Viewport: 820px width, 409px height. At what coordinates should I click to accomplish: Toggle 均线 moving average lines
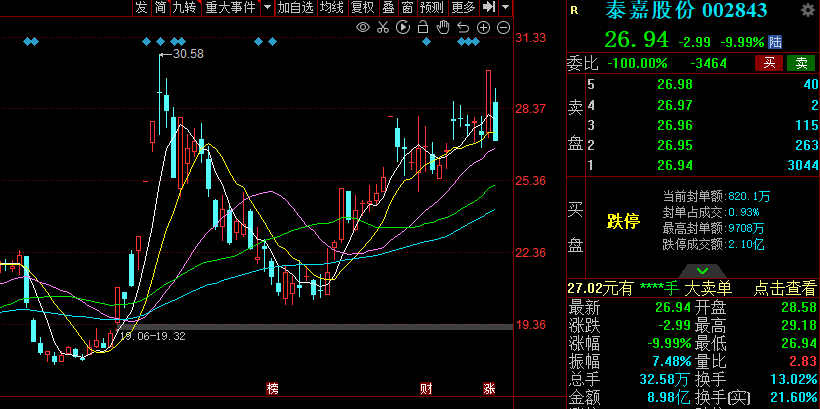click(332, 7)
